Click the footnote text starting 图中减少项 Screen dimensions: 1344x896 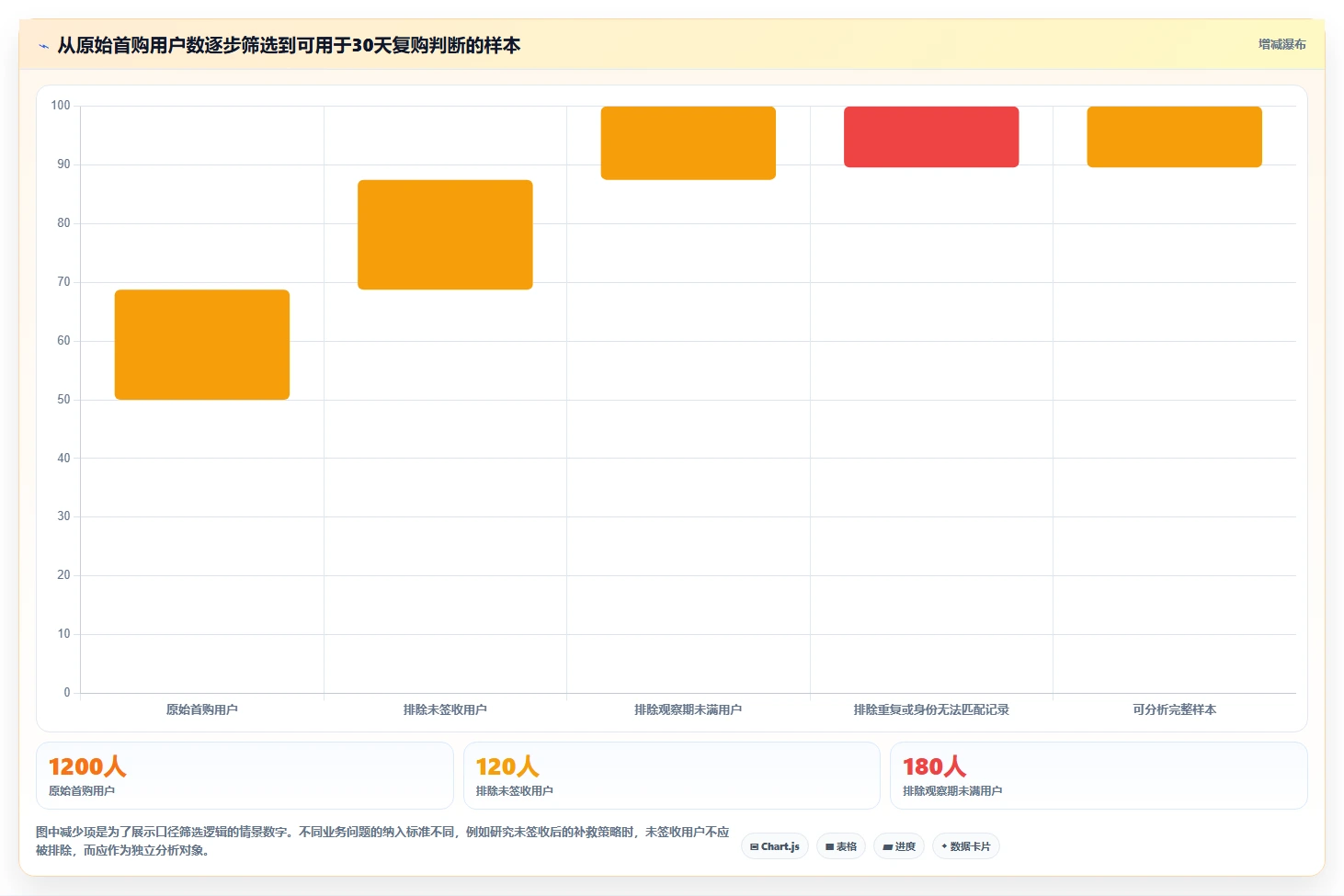click(x=382, y=841)
